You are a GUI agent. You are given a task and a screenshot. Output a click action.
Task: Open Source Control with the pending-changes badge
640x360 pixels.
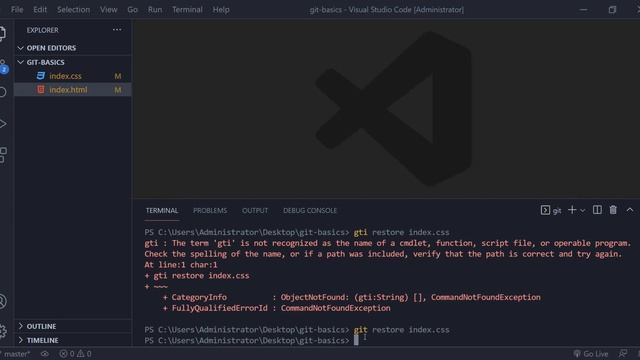coord(3,66)
